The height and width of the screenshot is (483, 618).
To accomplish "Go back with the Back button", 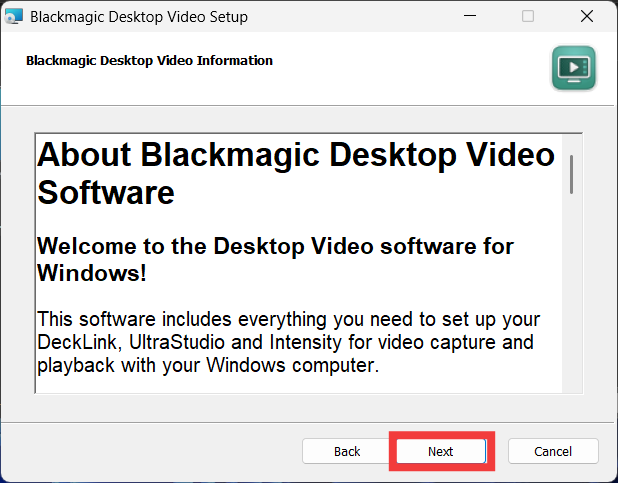I will [347, 451].
